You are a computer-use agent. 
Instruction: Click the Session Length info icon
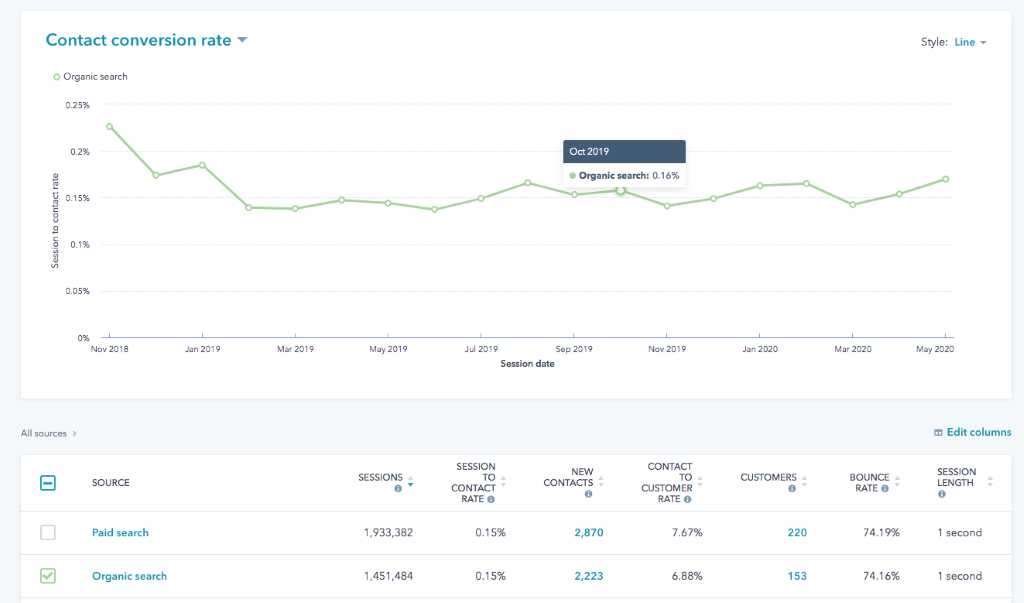pos(942,494)
